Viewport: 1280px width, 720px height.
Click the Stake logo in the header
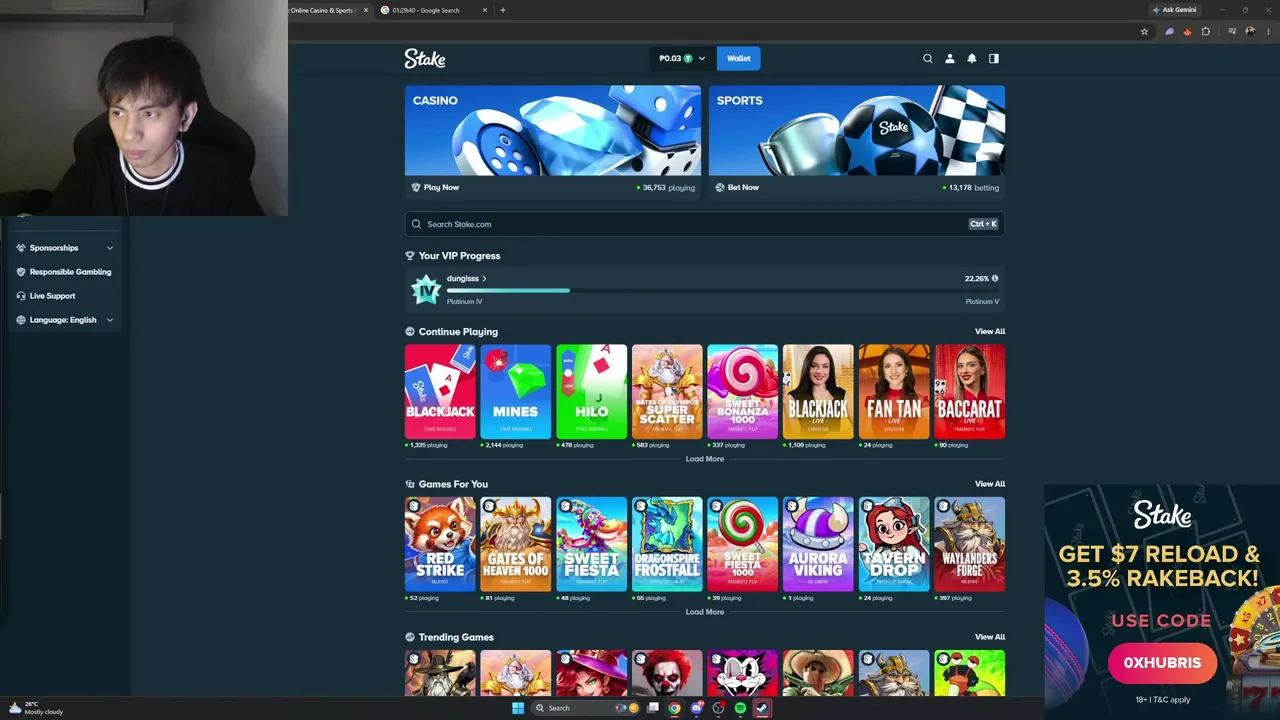(425, 59)
